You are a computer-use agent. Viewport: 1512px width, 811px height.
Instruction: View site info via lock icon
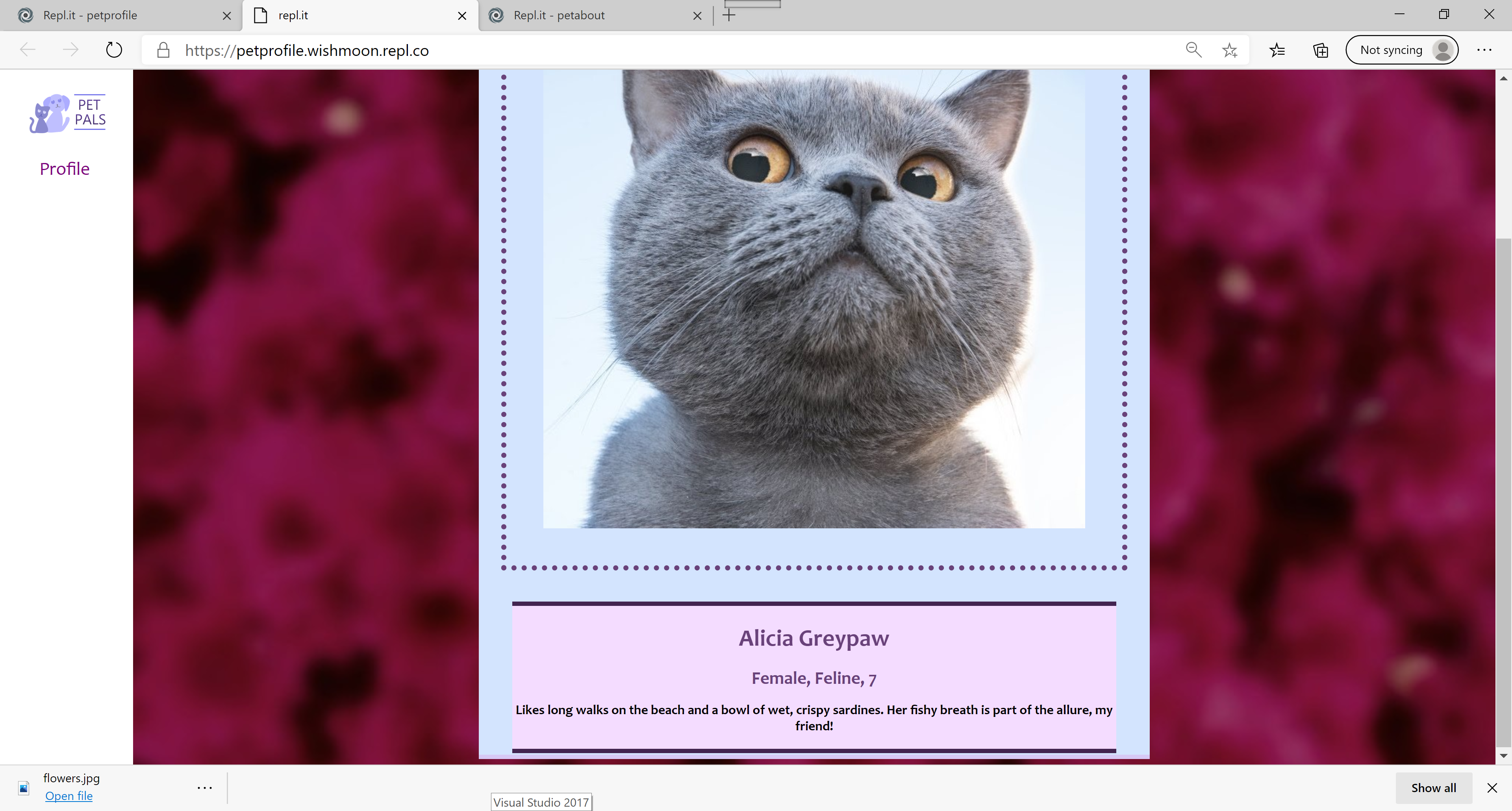[x=163, y=50]
